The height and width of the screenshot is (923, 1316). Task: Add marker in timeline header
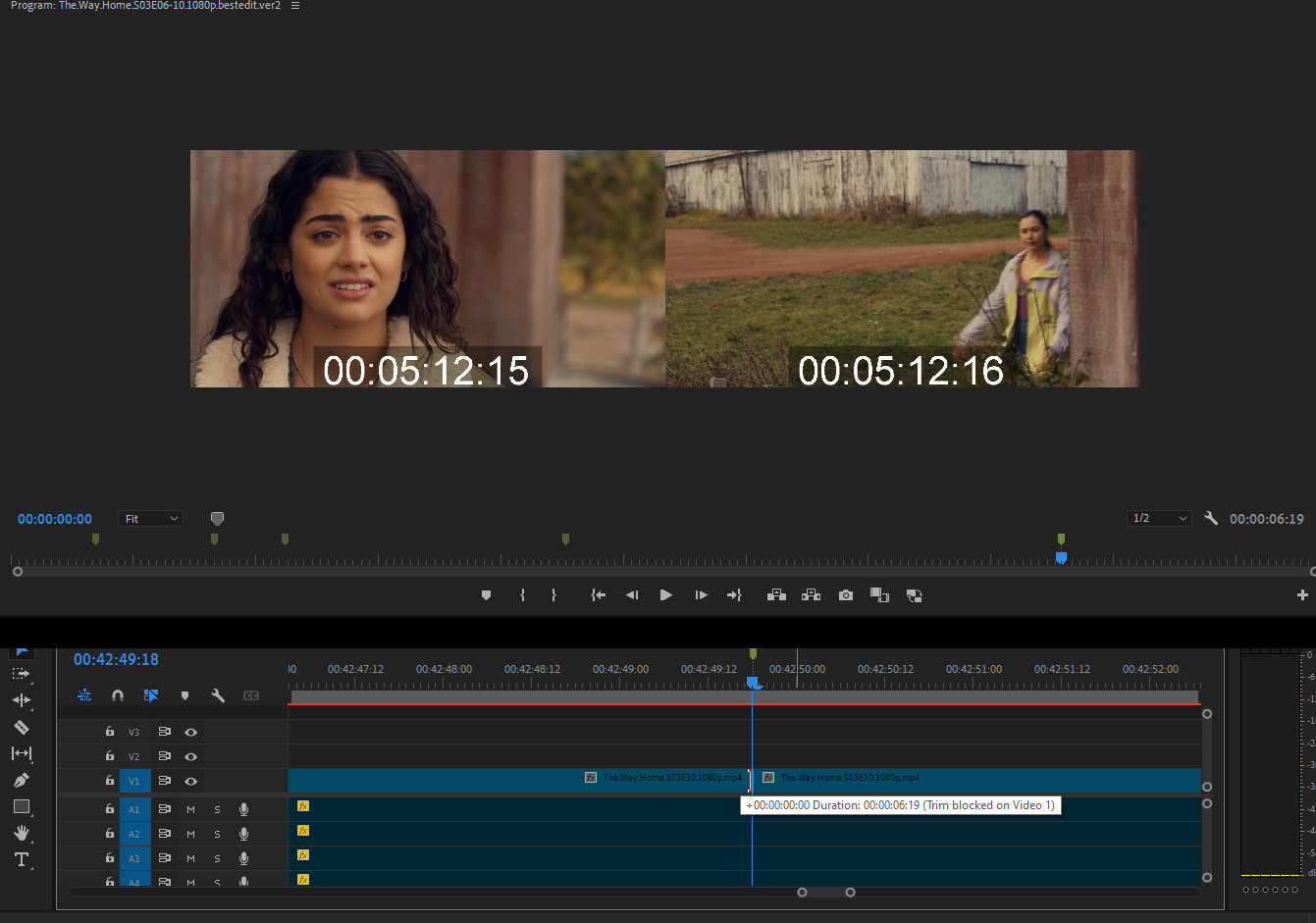[184, 695]
